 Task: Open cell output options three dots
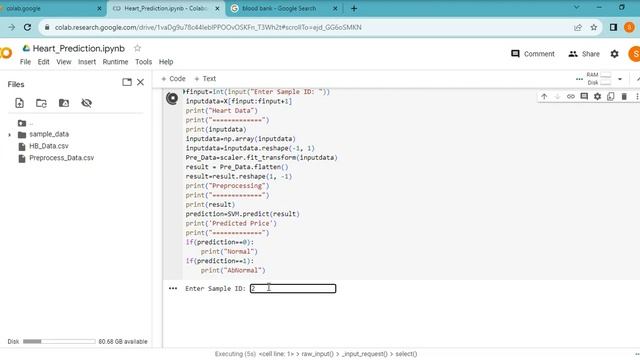click(173, 288)
